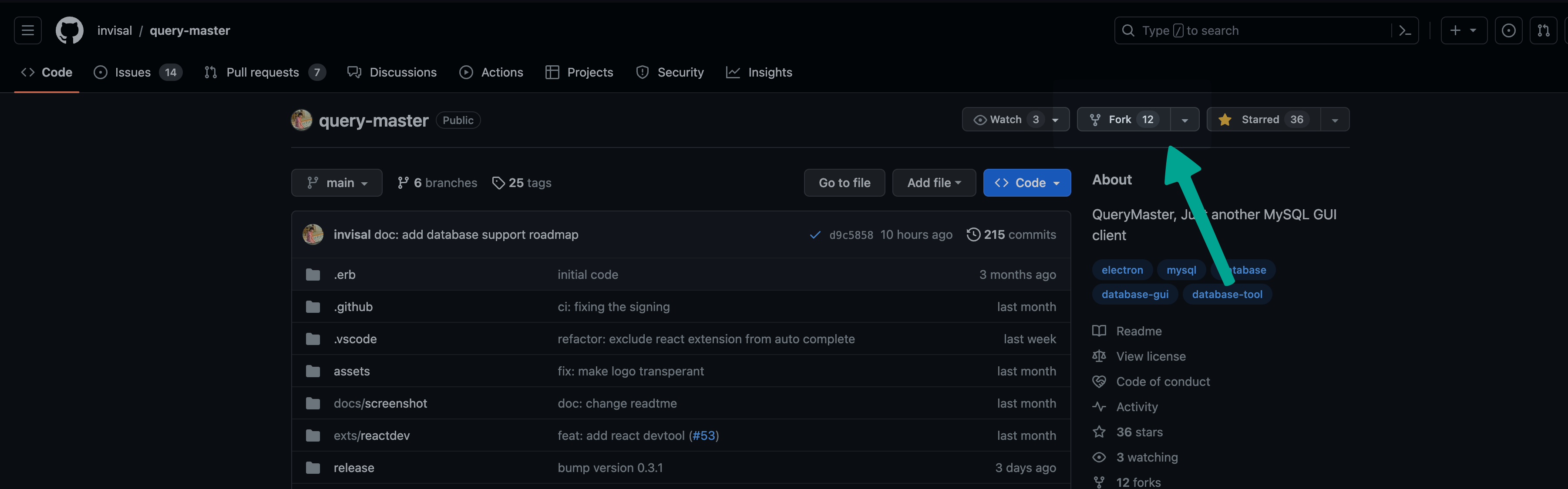The width and height of the screenshot is (1568, 489).
Task: Click the search field
Action: (1254, 30)
